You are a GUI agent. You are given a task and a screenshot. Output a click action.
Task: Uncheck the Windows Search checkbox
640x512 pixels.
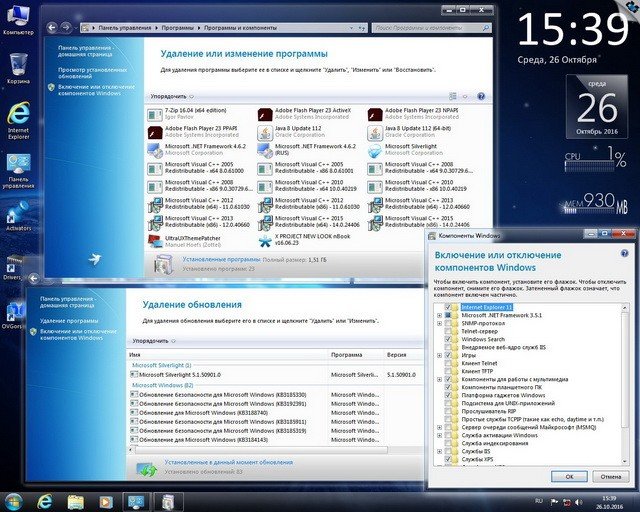click(448, 339)
